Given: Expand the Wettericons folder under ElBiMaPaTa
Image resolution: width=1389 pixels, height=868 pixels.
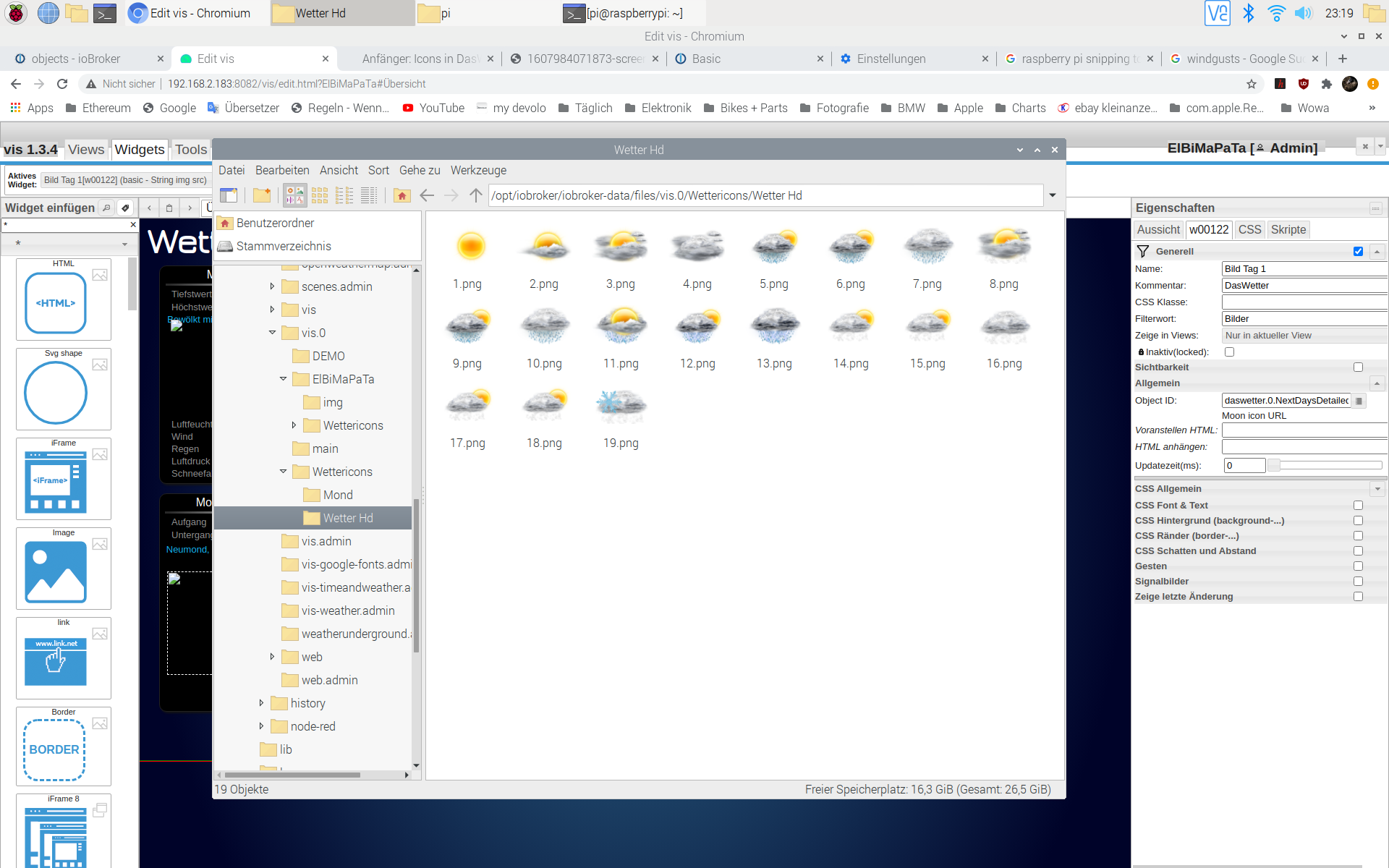Looking at the screenshot, I should [x=294, y=425].
